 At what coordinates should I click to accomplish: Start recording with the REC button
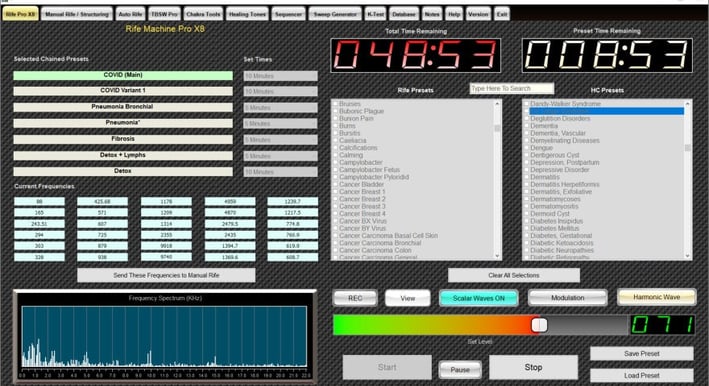(355, 298)
